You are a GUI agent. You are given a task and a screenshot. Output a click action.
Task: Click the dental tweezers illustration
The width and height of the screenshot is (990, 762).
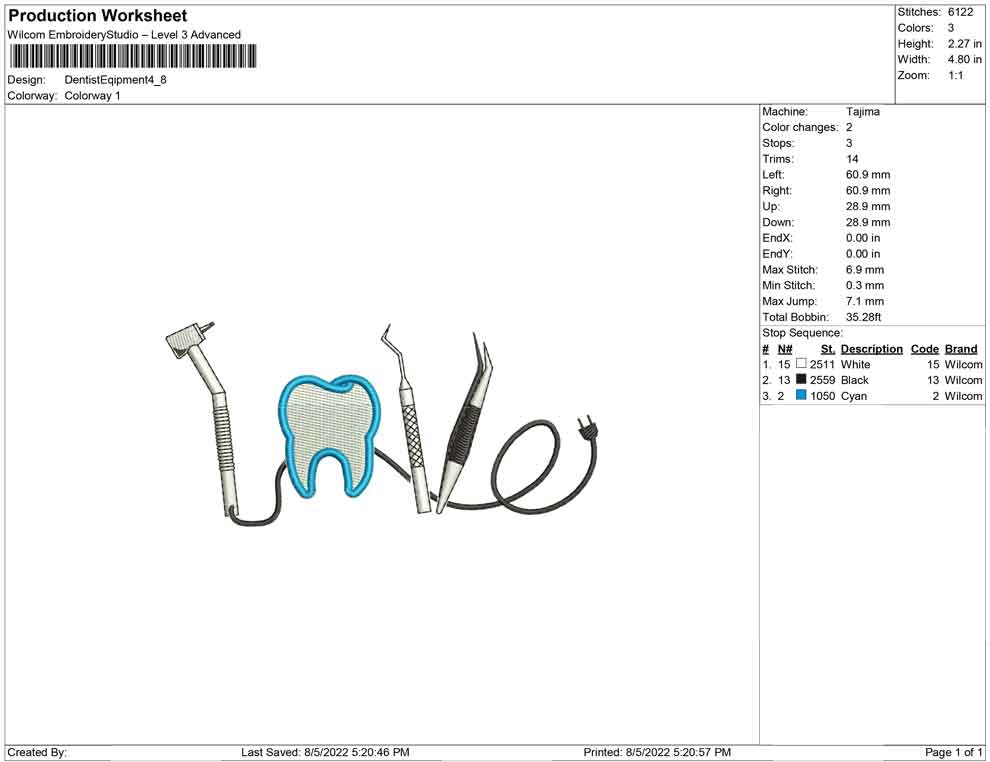point(466,423)
